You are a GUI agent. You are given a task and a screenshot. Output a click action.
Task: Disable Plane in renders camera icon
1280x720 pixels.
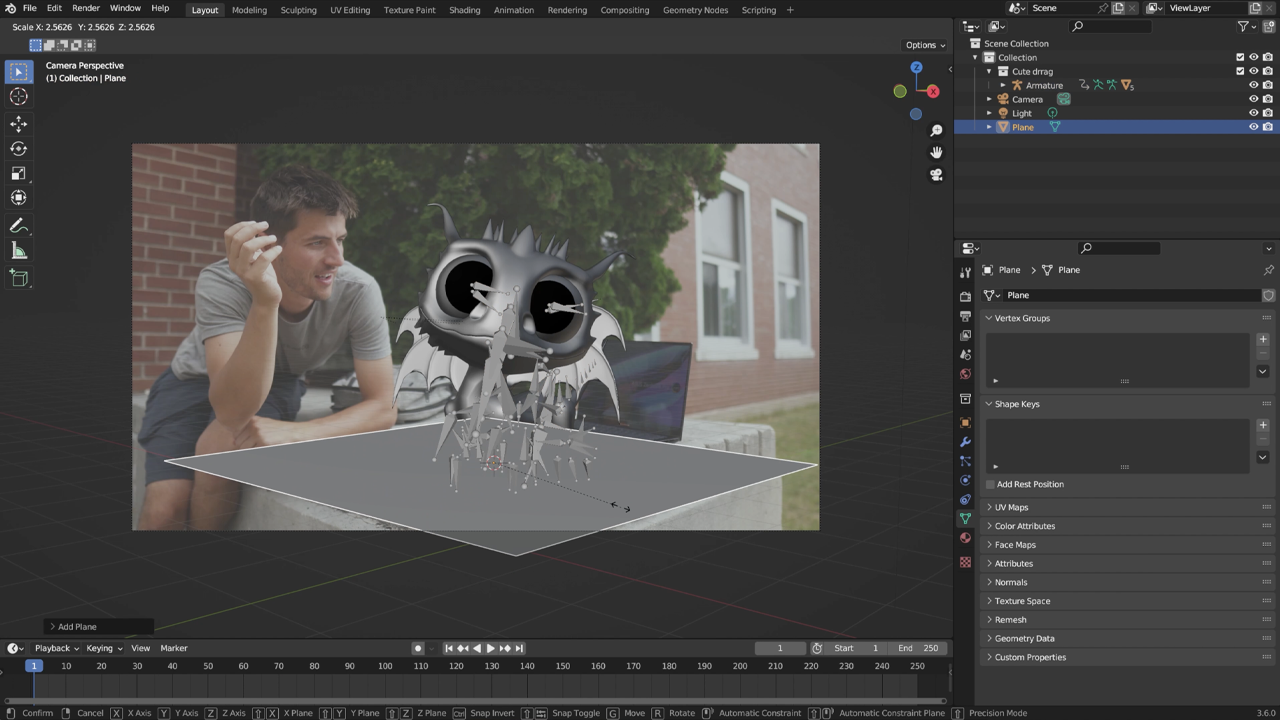tap(1267, 127)
